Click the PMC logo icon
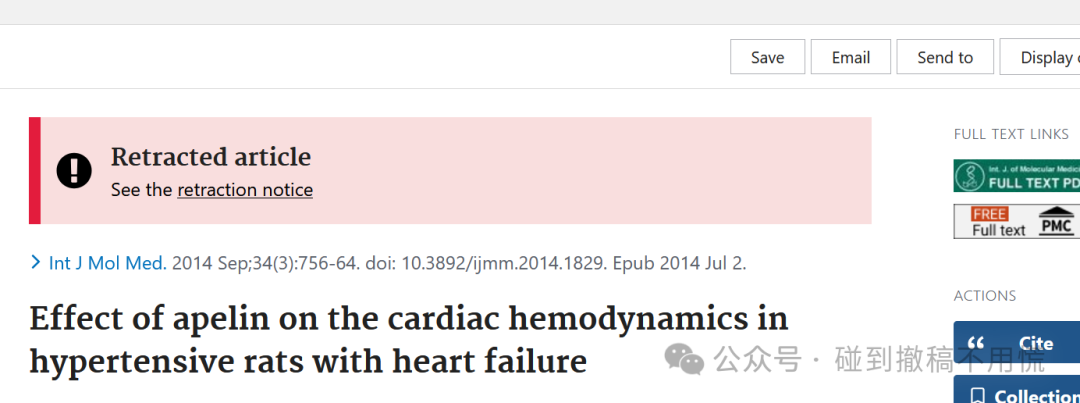The height and width of the screenshot is (403, 1080). click(1057, 221)
